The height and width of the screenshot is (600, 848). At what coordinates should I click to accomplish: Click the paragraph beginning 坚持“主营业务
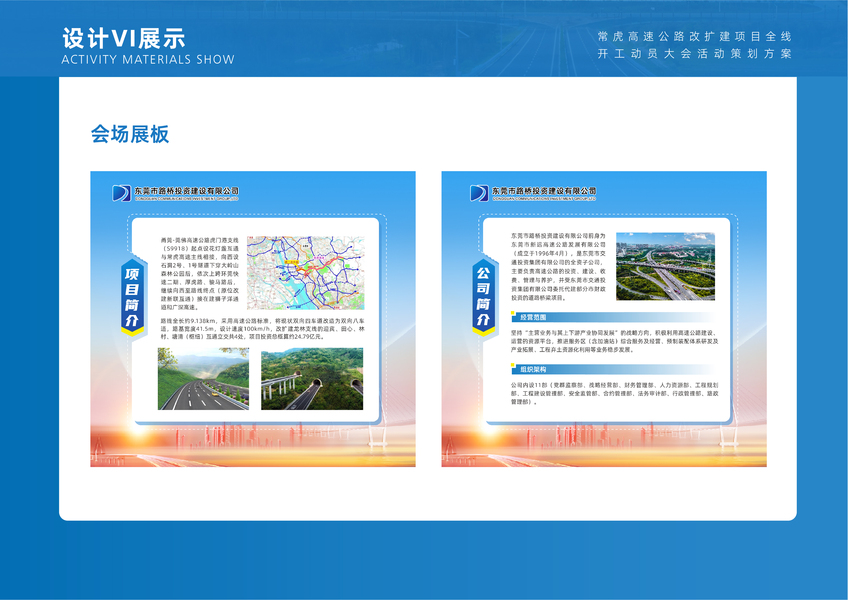(x=614, y=341)
